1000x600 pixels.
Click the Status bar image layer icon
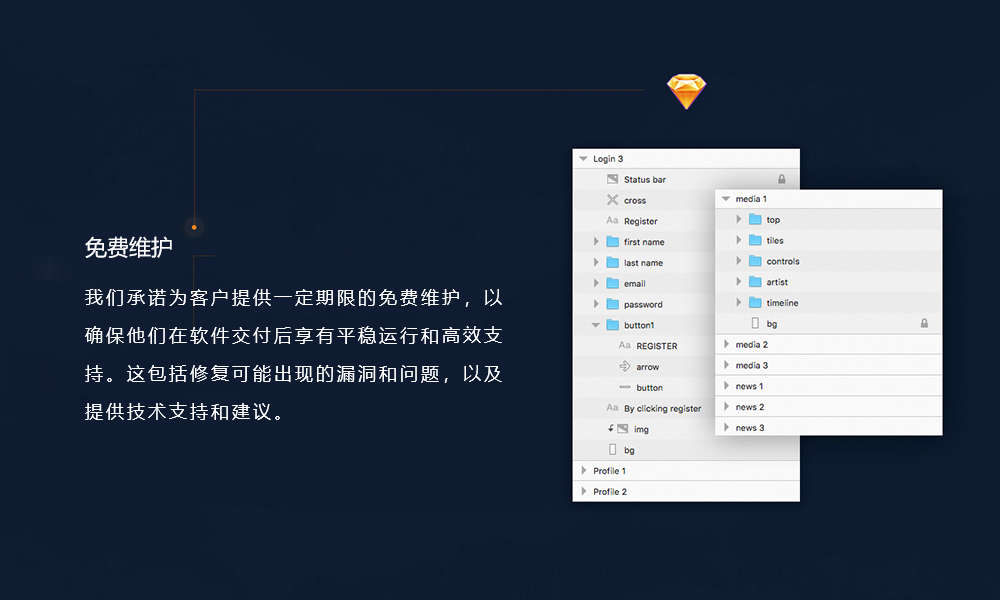612,179
